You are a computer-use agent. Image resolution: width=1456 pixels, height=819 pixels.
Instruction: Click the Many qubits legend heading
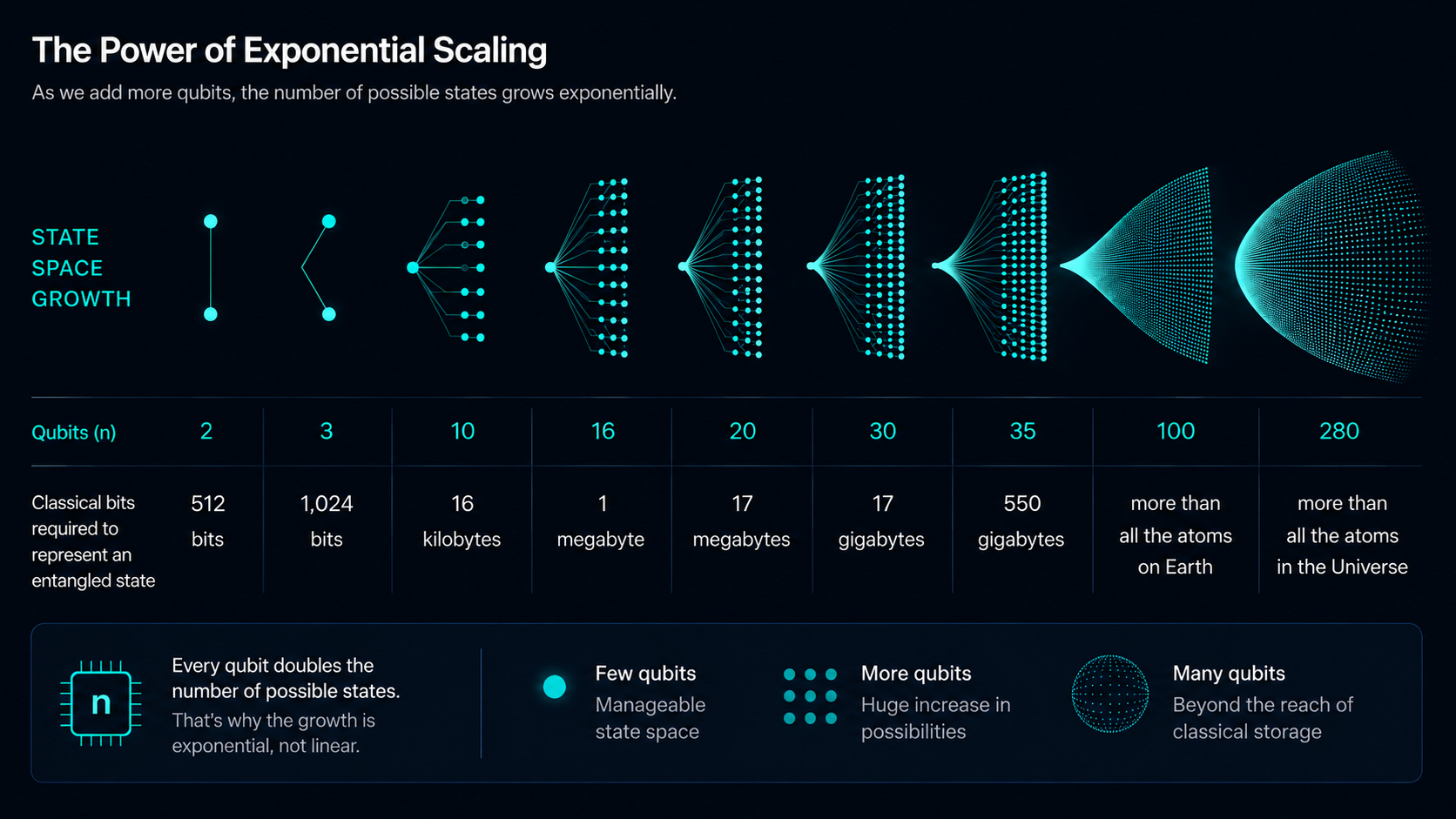[x=1229, y=674]
